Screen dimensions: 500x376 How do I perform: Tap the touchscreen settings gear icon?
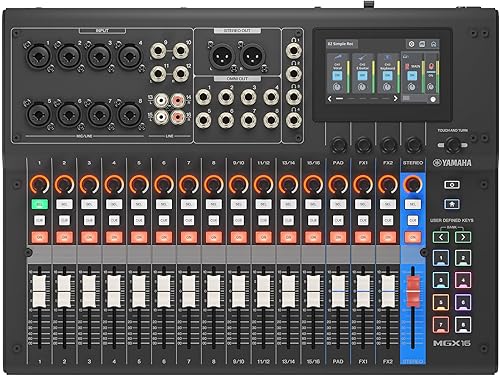(411, 44)
